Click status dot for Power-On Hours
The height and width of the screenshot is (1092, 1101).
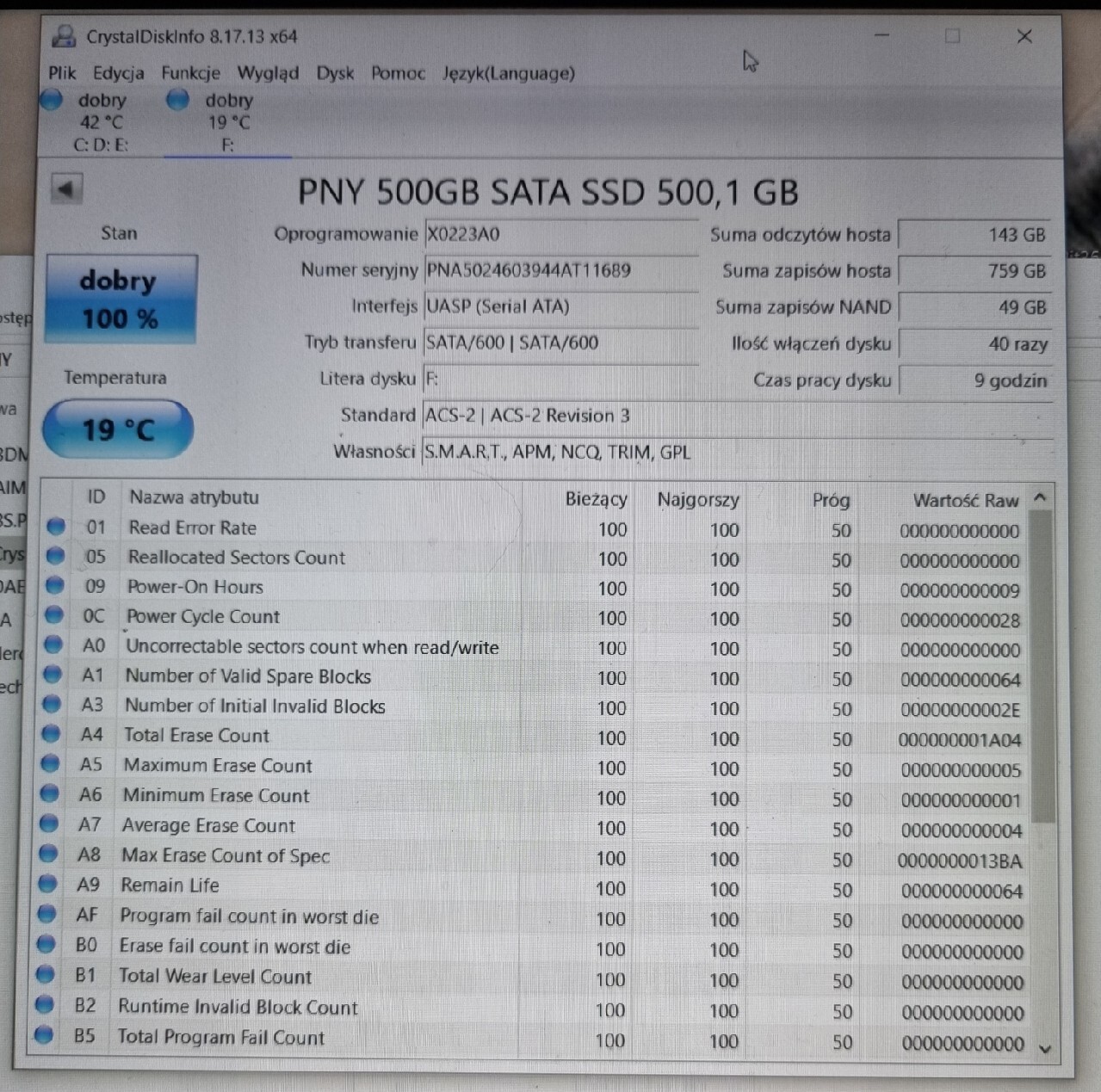54,586
